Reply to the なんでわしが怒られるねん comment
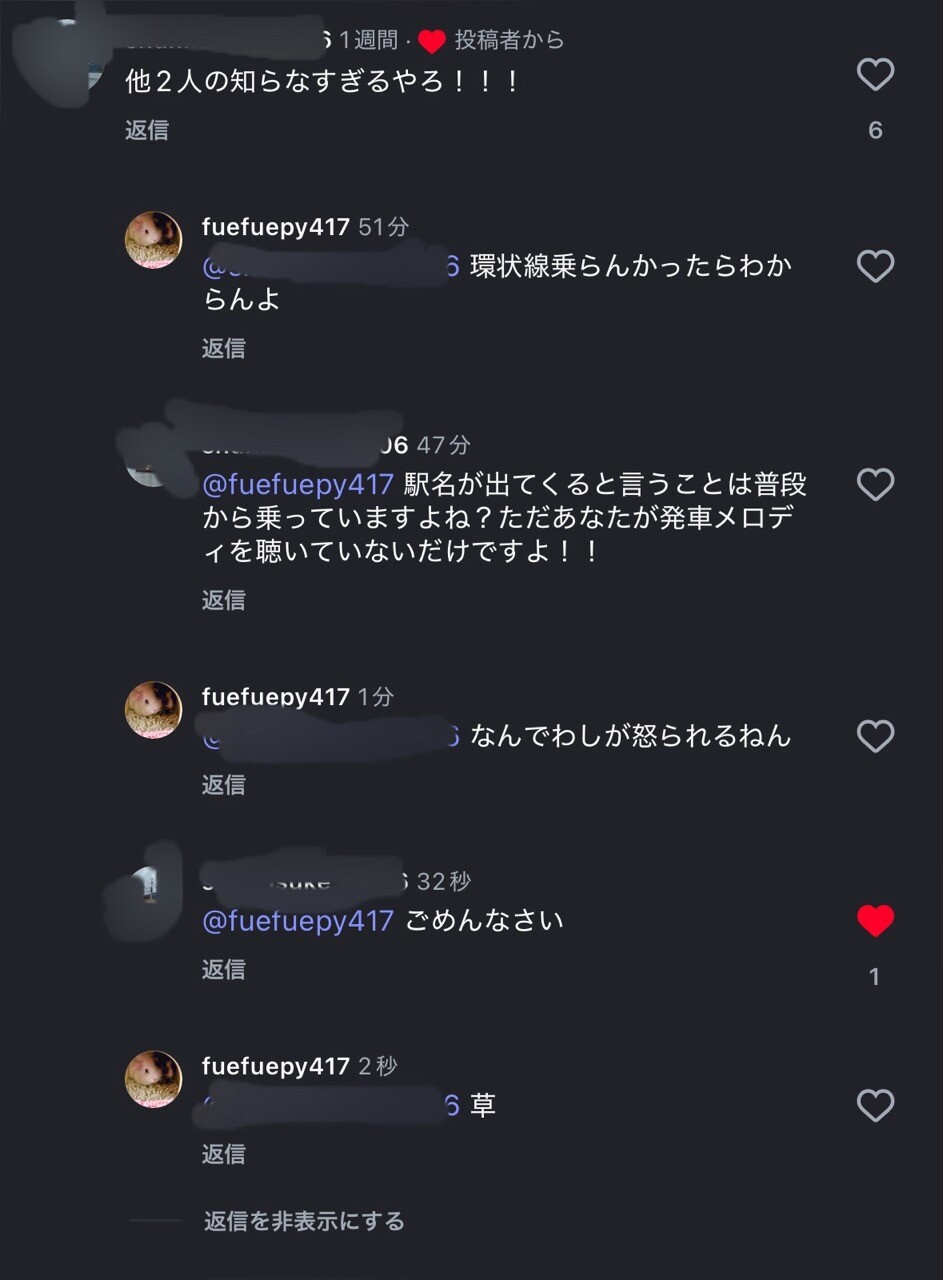This screenshot has width=943, height=1280. (223, 785)
